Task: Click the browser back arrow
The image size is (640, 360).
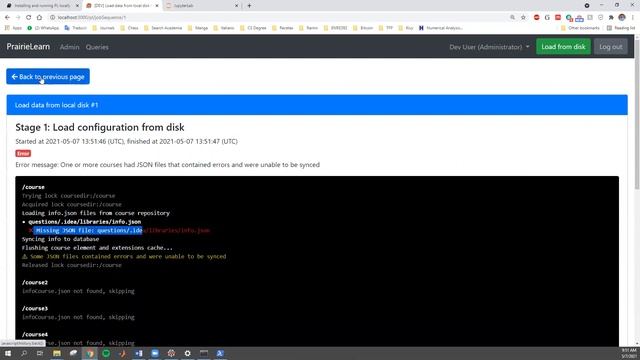Action: click(x=7, y=18)
